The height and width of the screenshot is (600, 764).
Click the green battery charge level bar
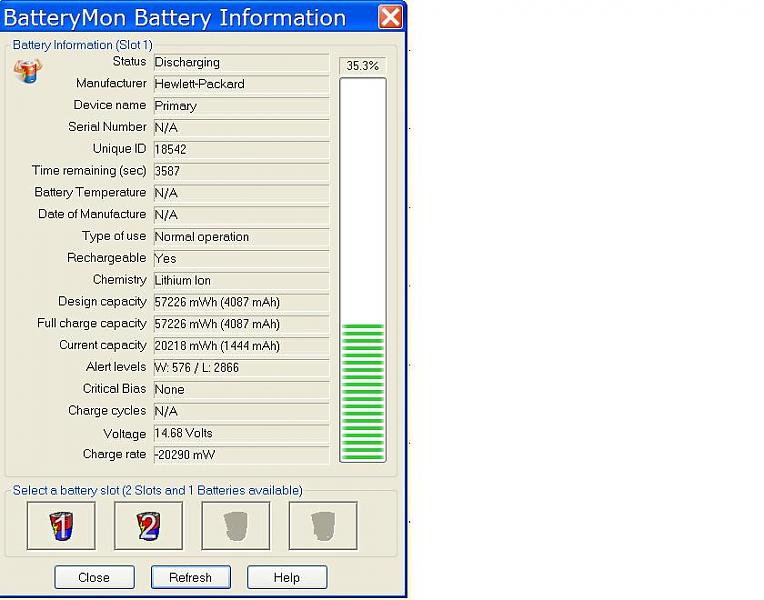(362, 390)
